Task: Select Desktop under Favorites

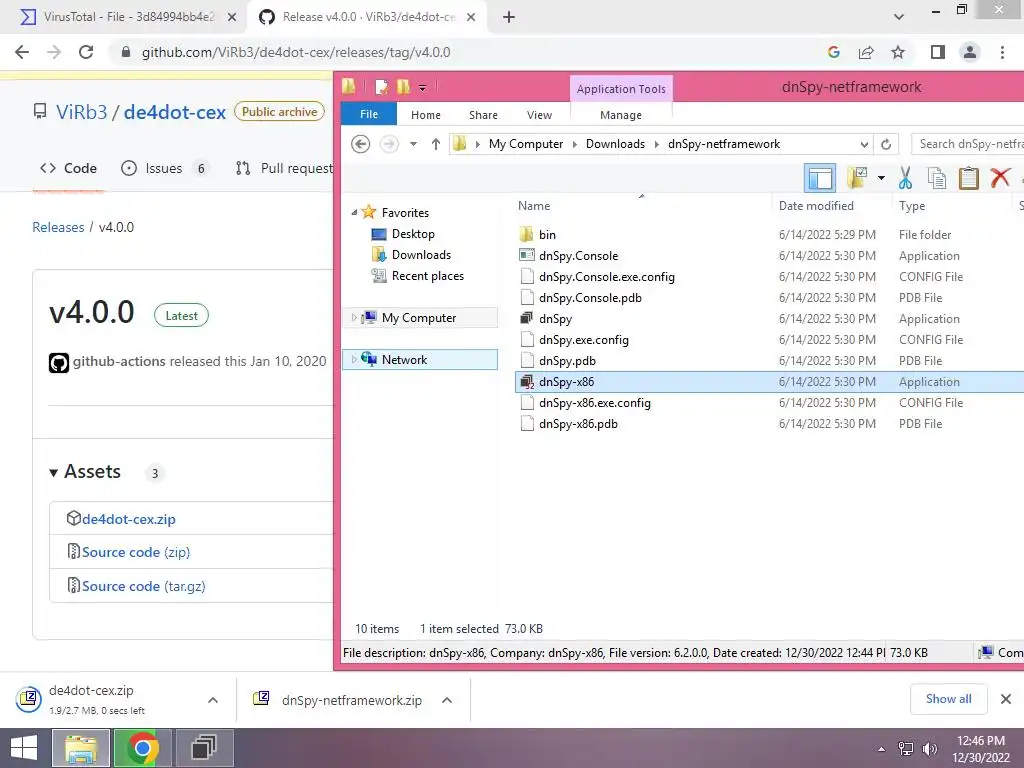Action: (x=413, y=234)
